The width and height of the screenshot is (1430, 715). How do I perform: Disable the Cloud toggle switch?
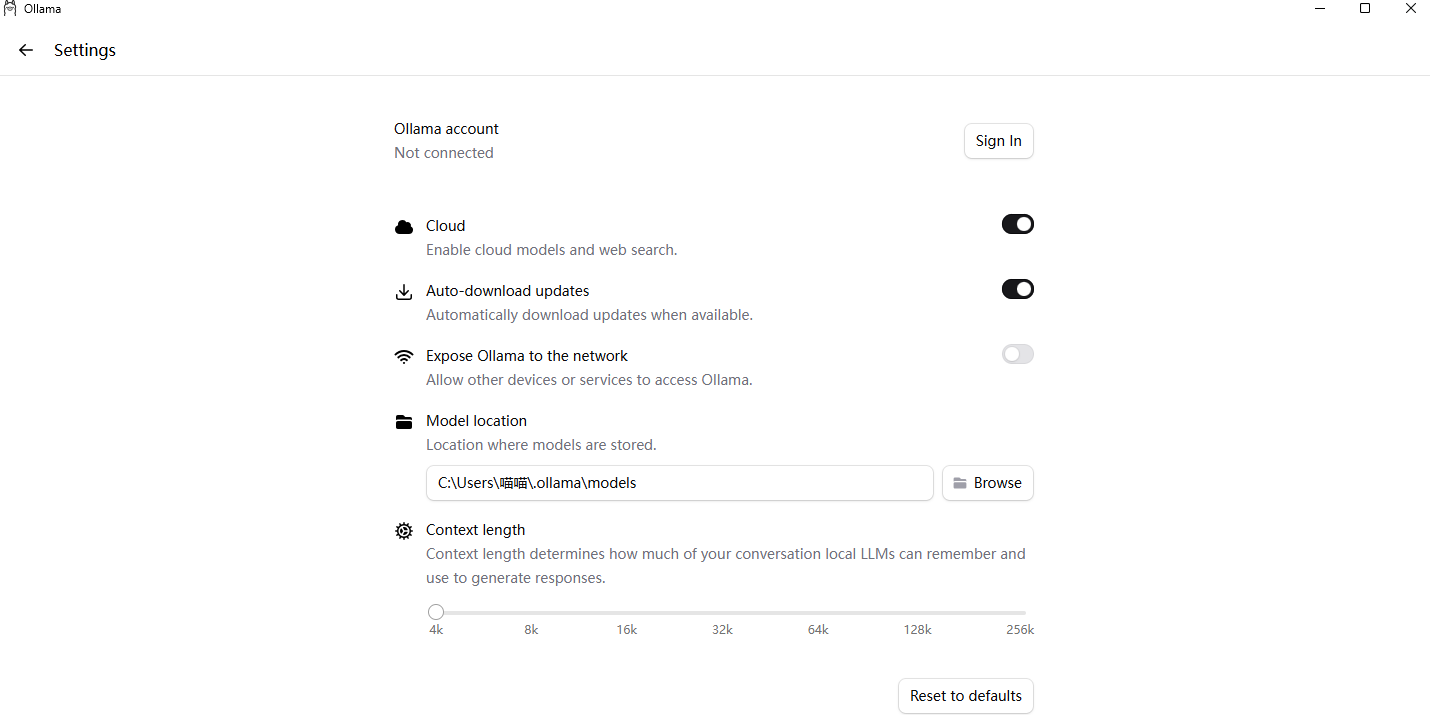[x=1018, y=224]
